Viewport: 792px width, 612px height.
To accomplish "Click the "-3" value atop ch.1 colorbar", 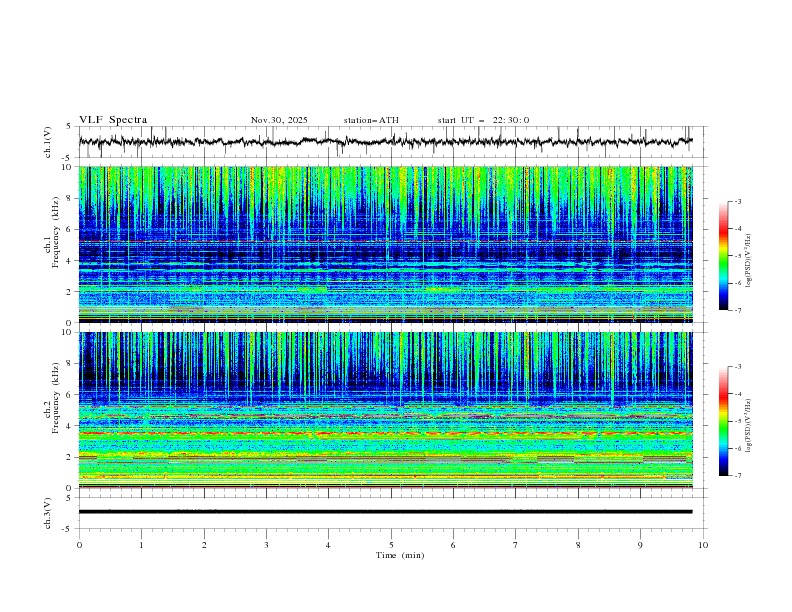I will click(x=737, y=201).
